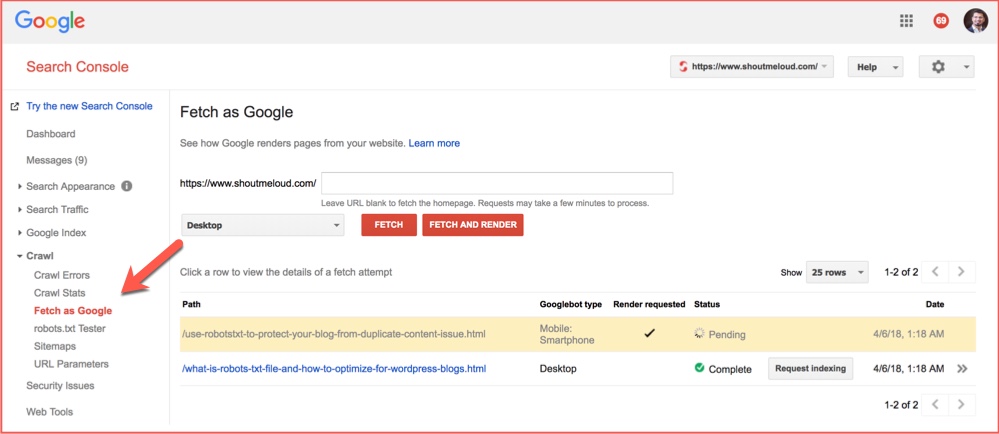Click the Date cell in the Complete status row

click(909, 368)
